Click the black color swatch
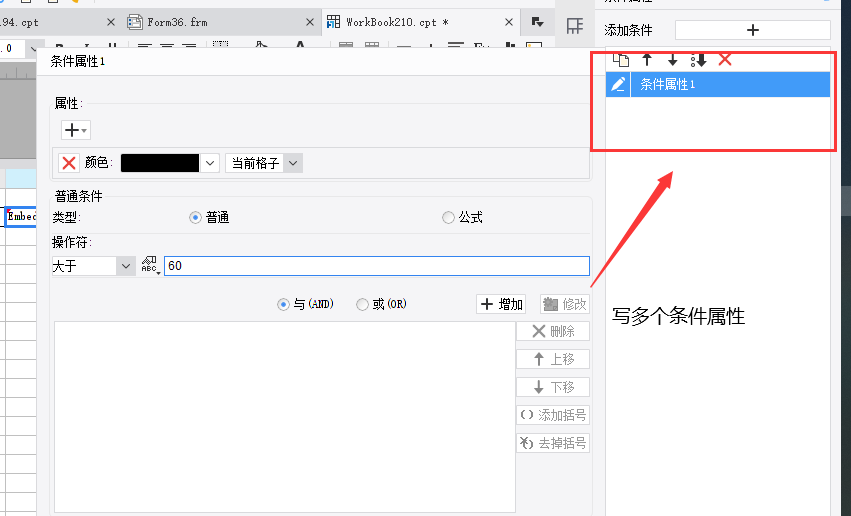 point(160,163)
